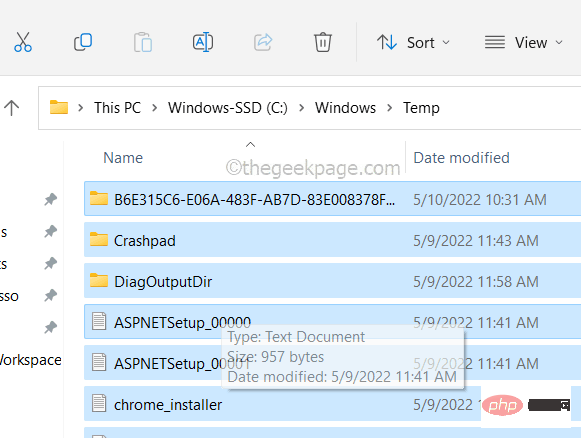Open the Sort dropdown menu
581x438 pixels.
(x=414, y=43)
